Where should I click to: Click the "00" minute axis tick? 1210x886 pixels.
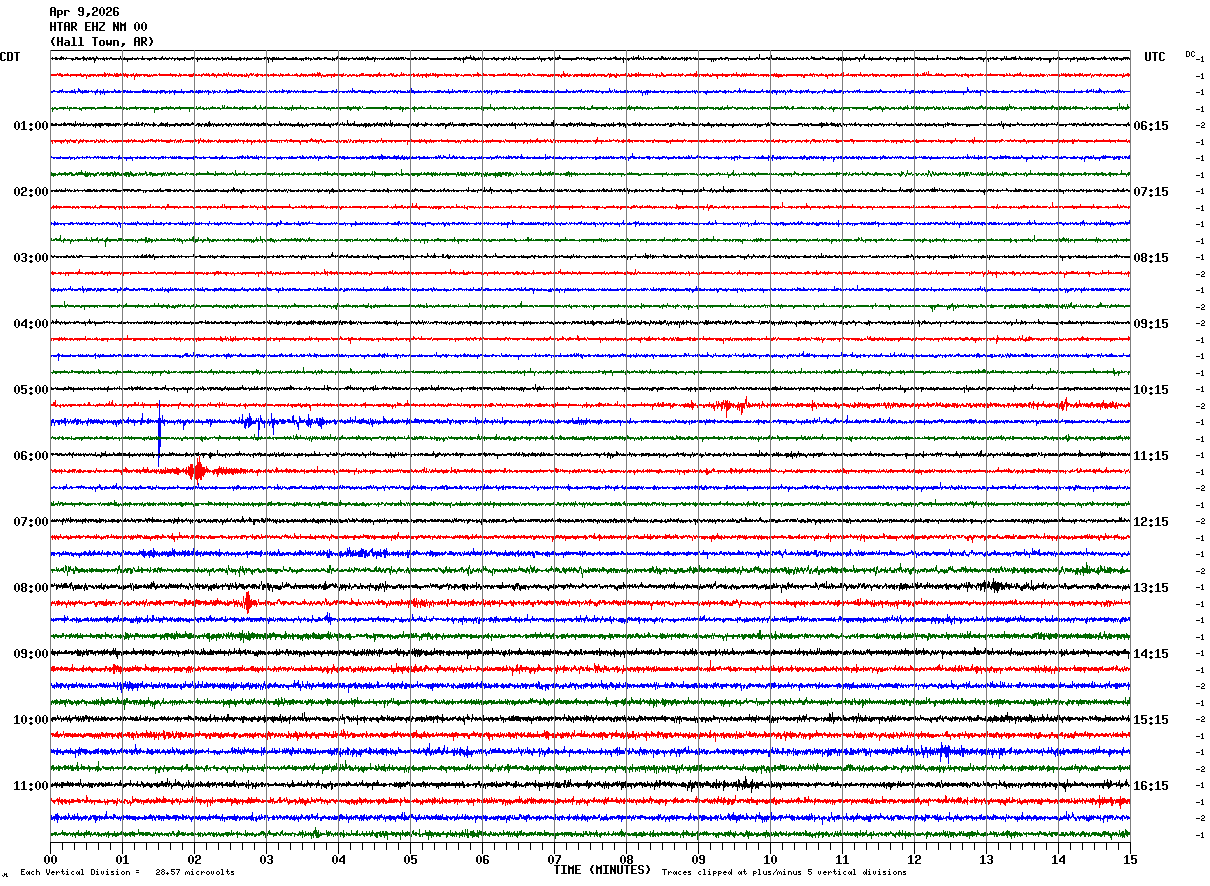(x=50, y=859)
